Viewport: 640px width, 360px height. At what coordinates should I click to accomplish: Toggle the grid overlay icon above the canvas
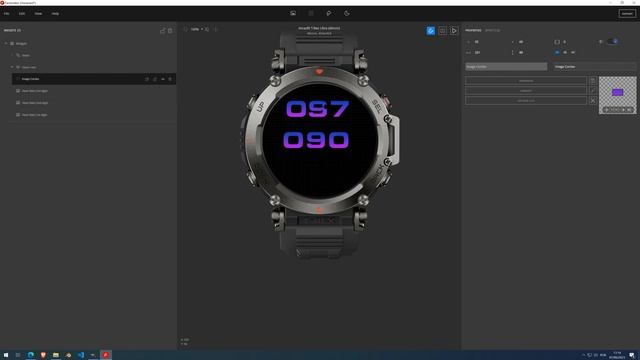click(x=442, y=31)
